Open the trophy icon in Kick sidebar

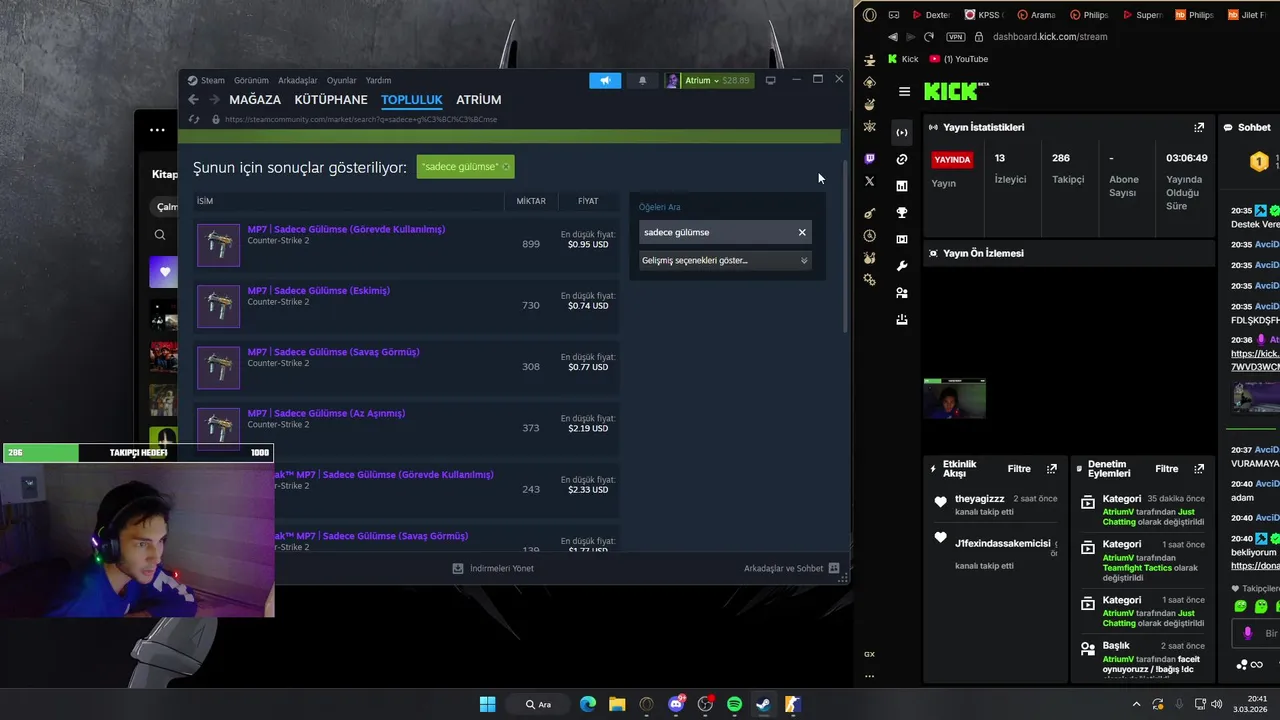pos(902,212)
